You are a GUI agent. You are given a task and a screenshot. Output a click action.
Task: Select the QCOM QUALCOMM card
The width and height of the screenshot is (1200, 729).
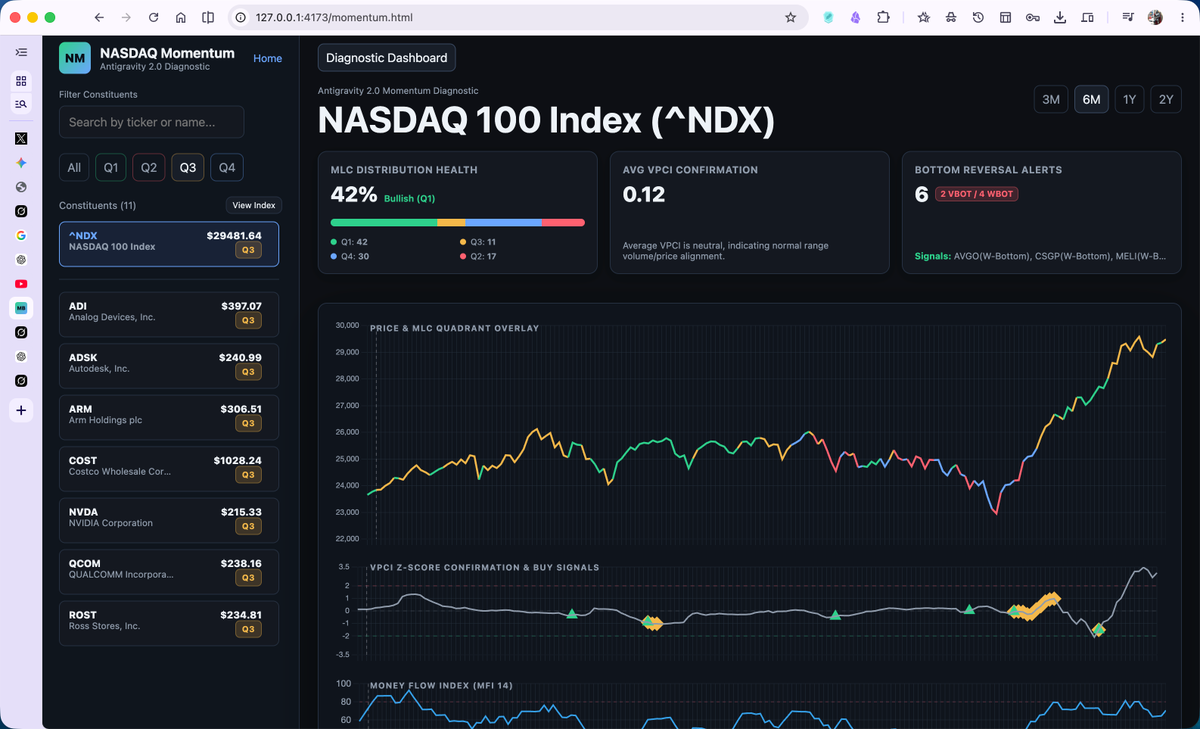pos(169,572)
